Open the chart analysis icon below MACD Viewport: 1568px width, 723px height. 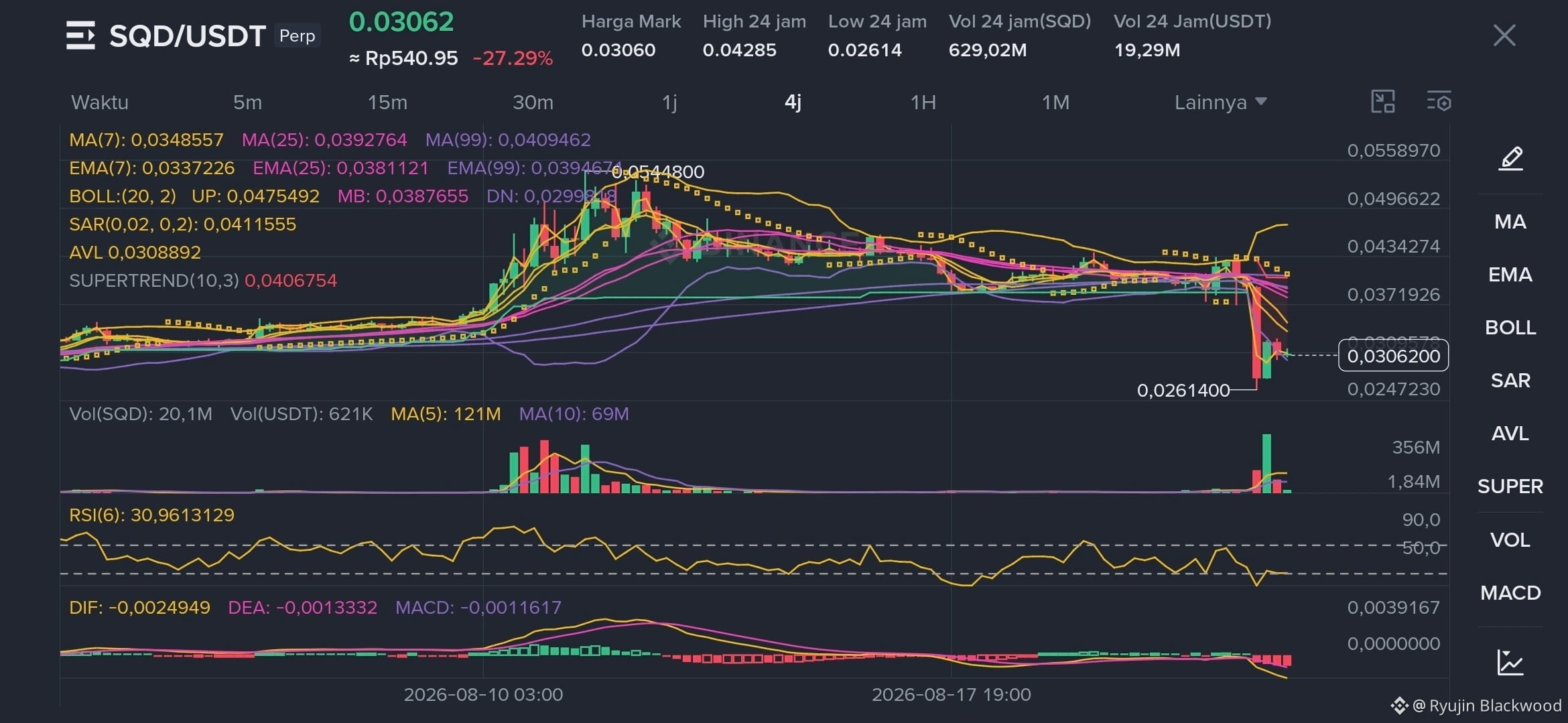coord(1510,662)
